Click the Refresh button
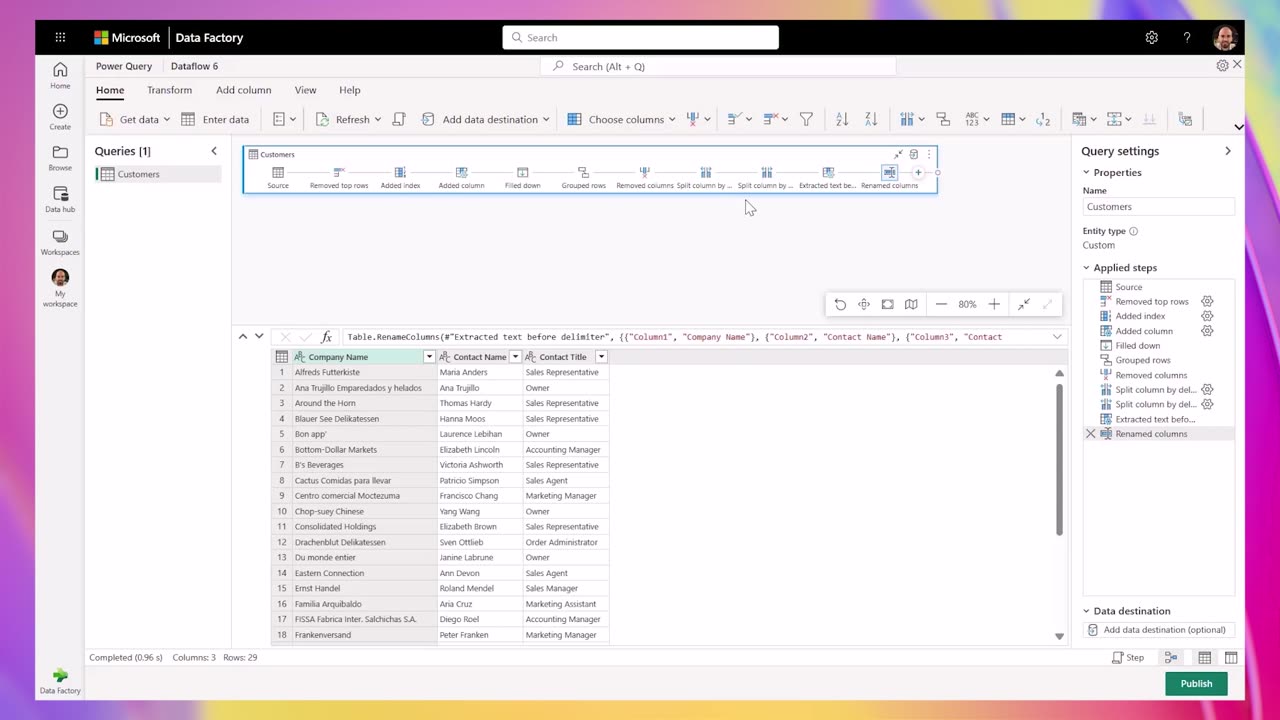 click(342, 119)
